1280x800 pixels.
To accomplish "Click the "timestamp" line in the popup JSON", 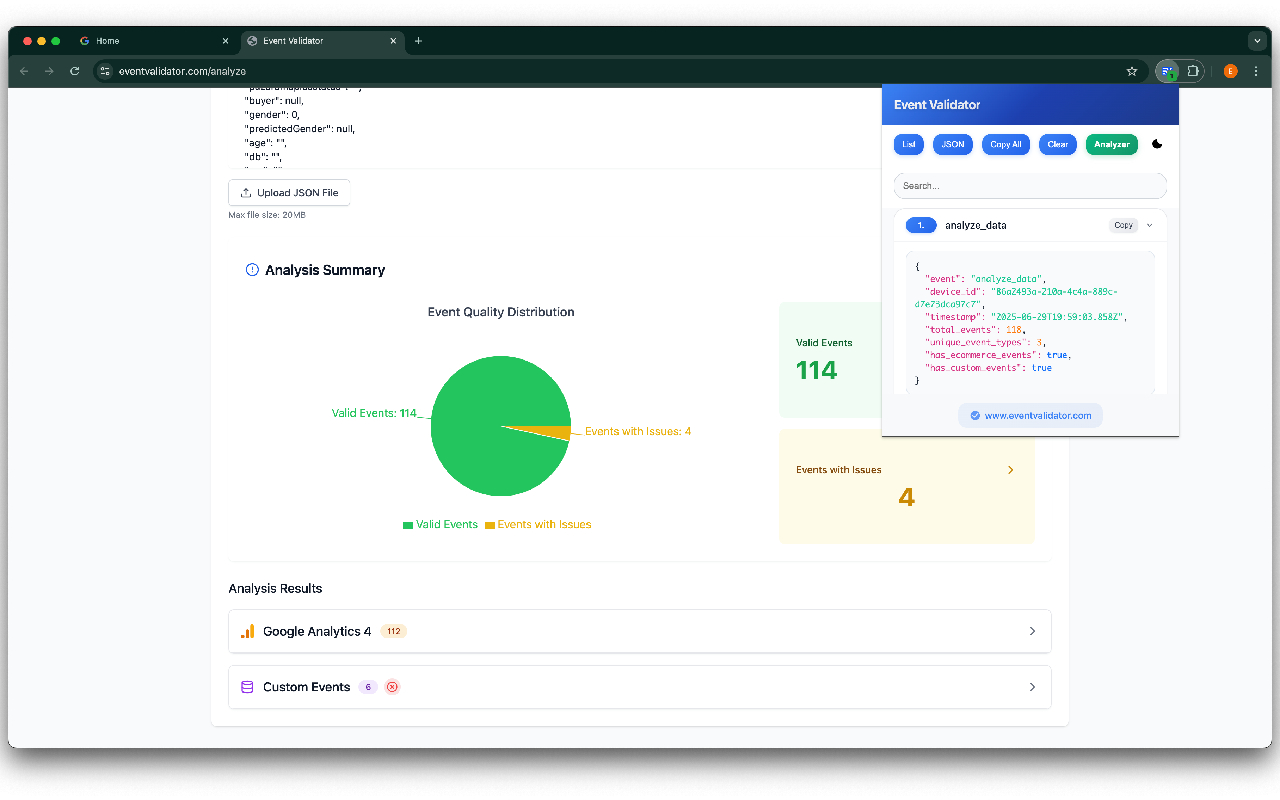I will (x=1026, y=317).
